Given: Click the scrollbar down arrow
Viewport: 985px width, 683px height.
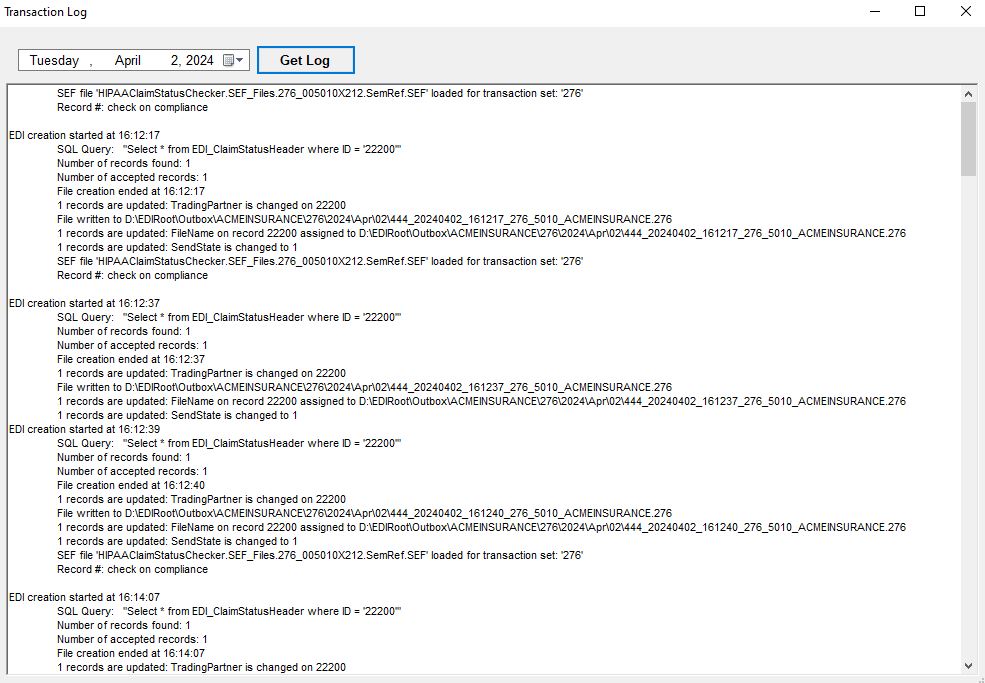Looking at the screenshot, I should point(968,666).
